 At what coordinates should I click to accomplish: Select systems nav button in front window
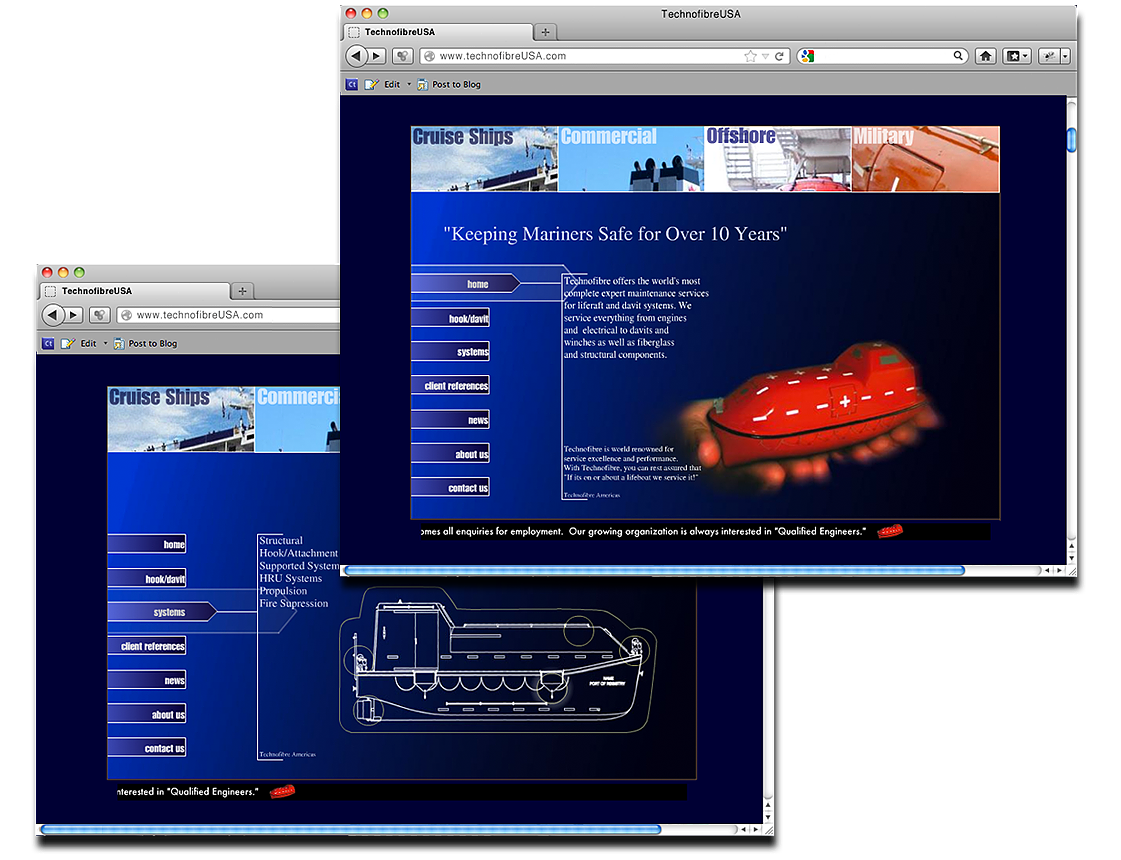(x=450, y=352)
